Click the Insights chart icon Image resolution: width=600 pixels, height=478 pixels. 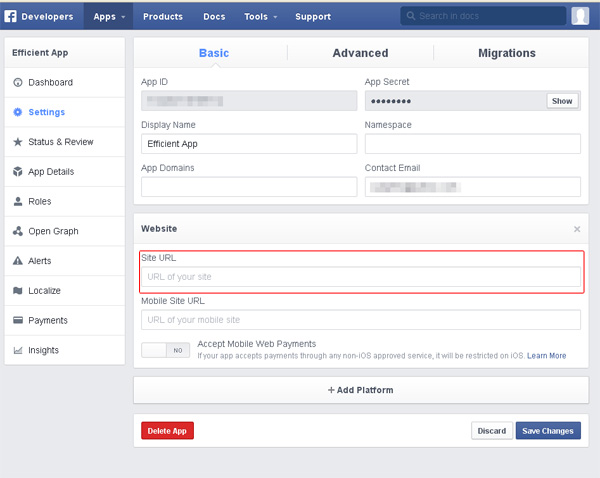(18, 350)
